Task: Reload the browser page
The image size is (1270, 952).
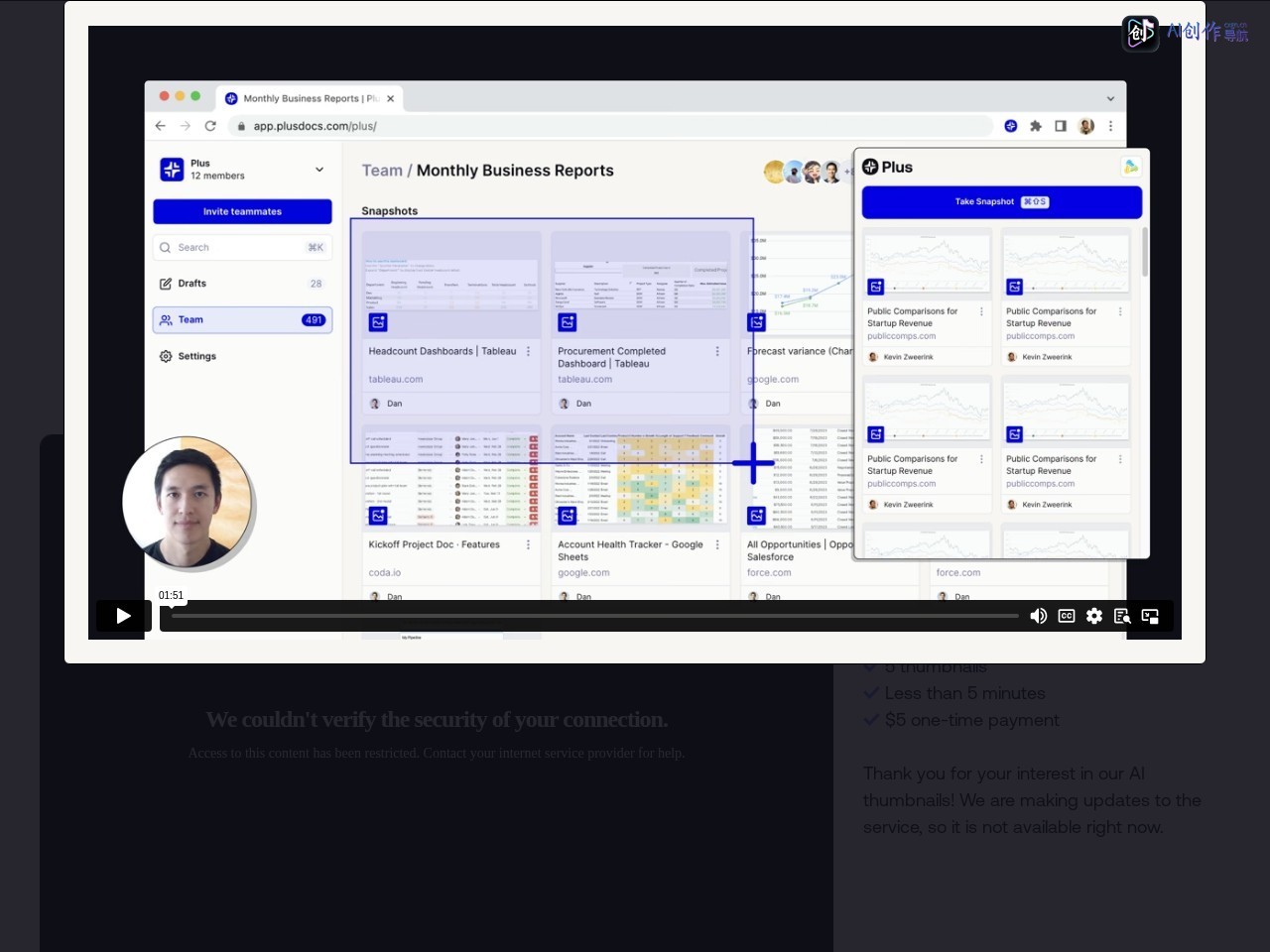Action: click(210, 126)
